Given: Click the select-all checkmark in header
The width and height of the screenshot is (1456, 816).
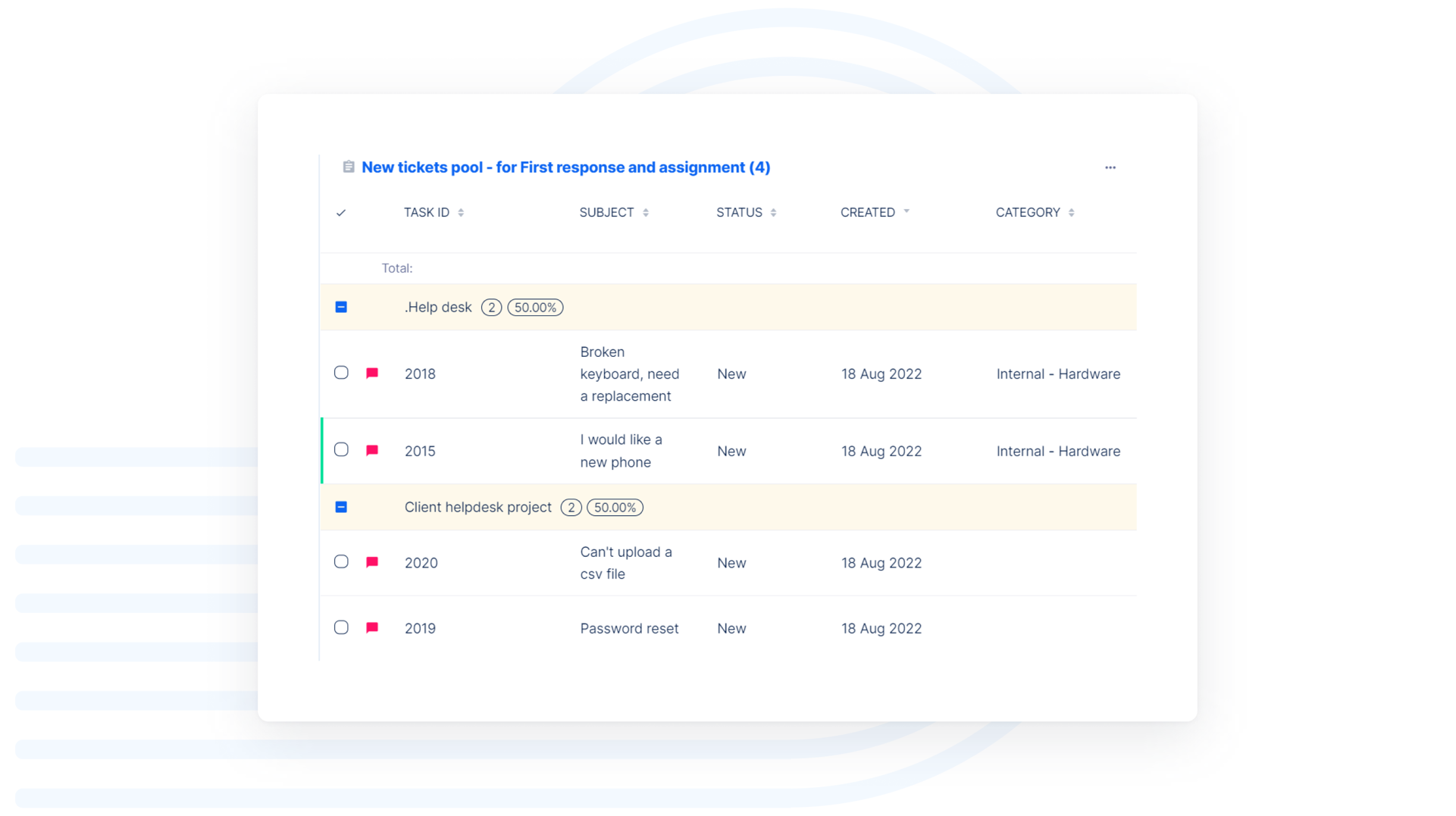Looking at the screenshot, I should tap(341, 213).
